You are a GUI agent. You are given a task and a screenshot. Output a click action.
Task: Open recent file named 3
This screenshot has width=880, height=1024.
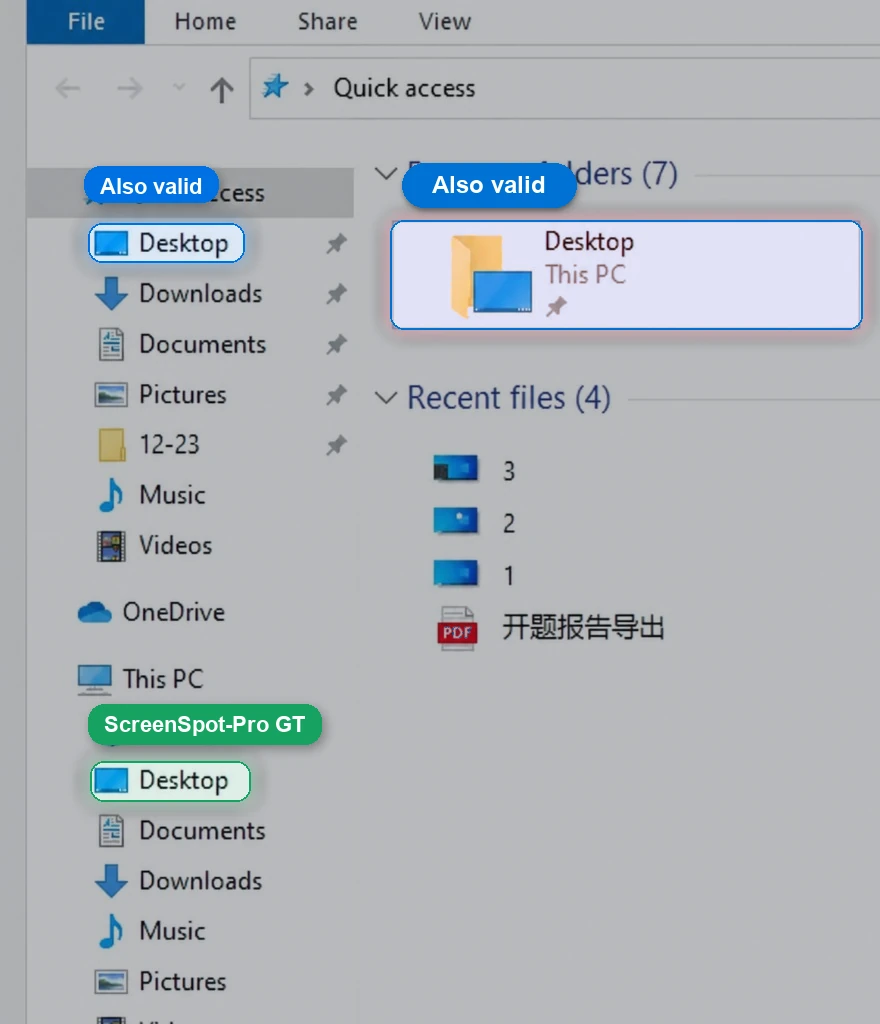pos(475,470)
